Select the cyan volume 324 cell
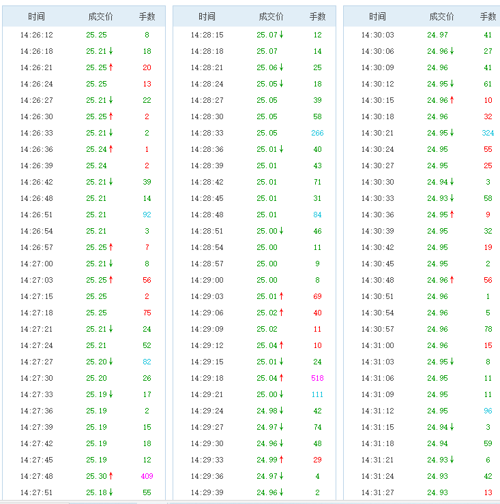This screenshot has width=500, height=504. pyautogui.click(x=488, y=133)
